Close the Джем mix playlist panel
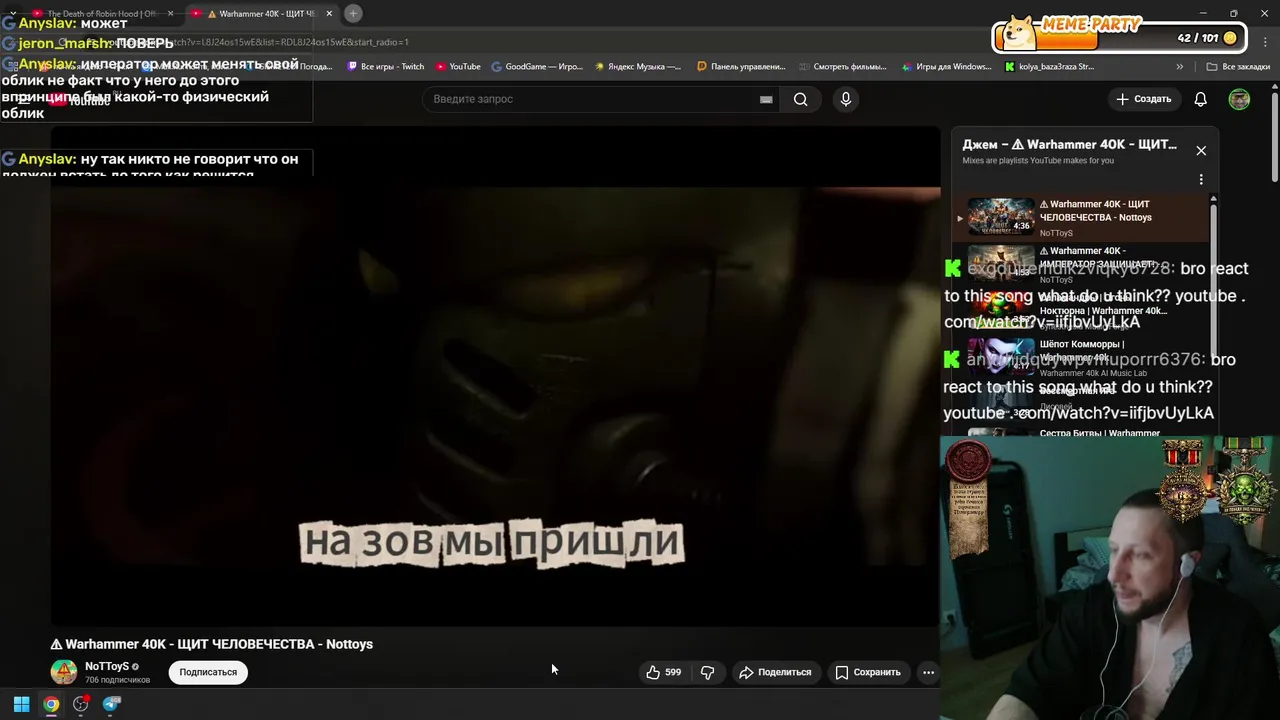1280x720 pixels. pyautogui.click(x=1201, y=150)
